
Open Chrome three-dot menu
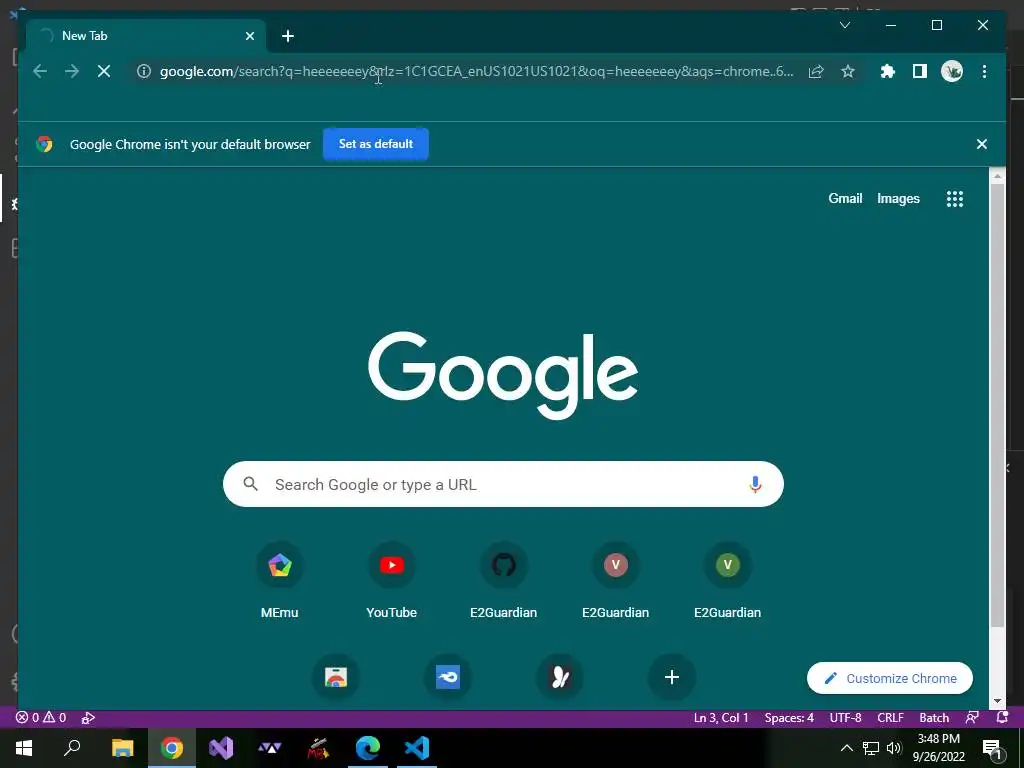(x=984, y=71)
